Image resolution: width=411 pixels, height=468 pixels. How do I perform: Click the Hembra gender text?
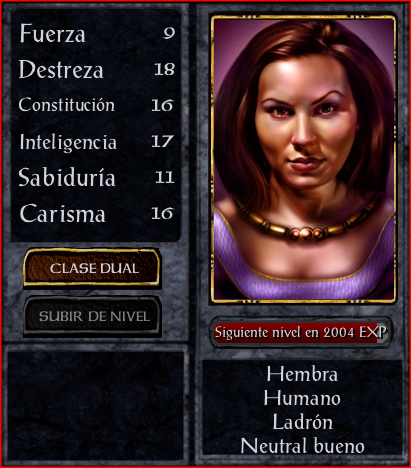click(x=302, y=374)
